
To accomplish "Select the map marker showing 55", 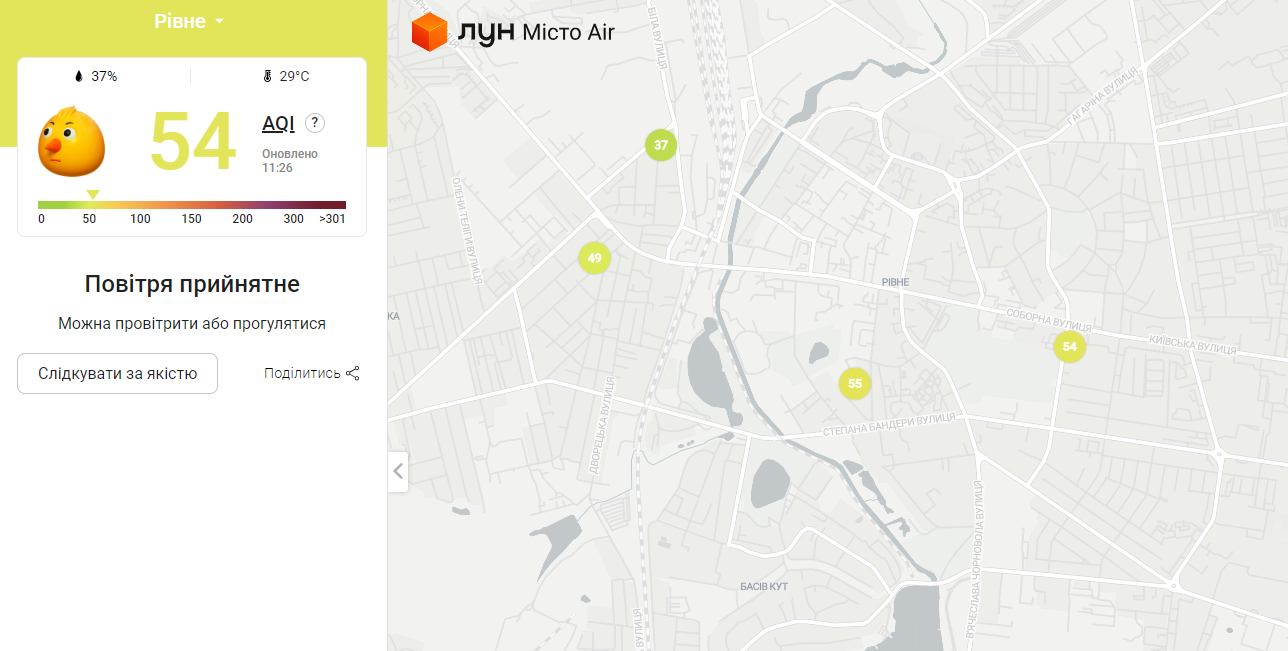I will pos(854,383).
